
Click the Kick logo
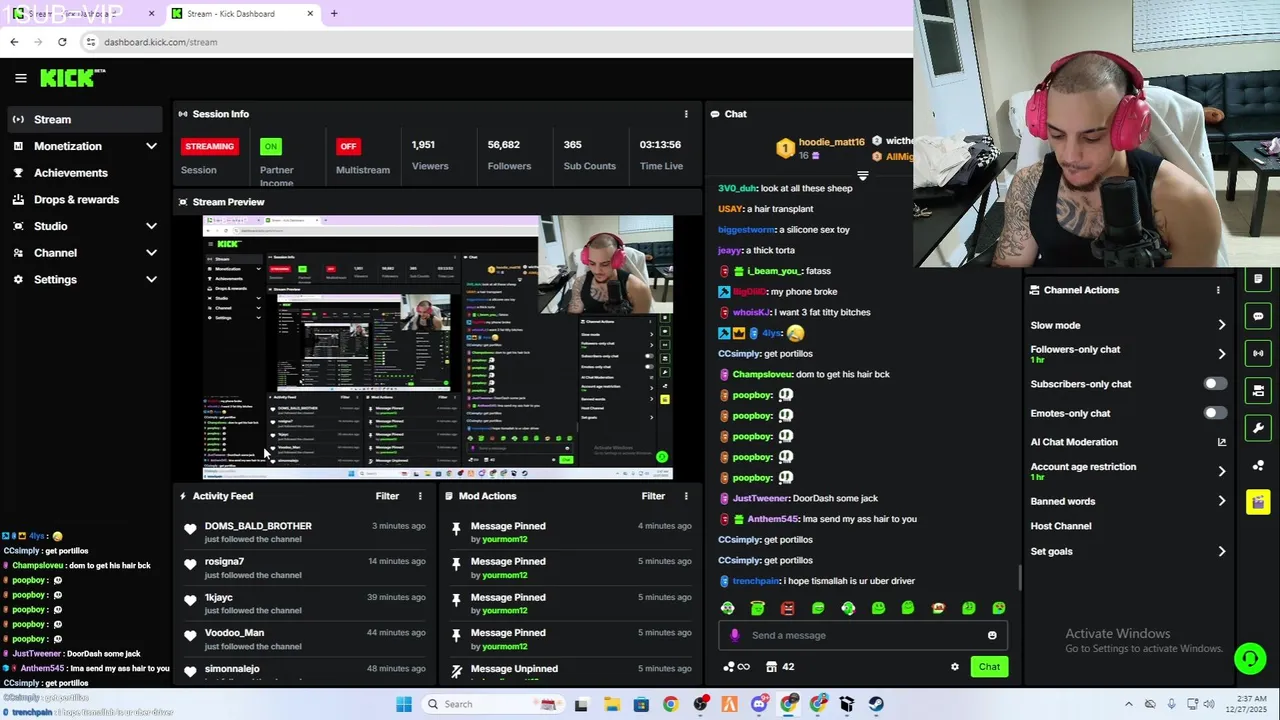(72, 77)
